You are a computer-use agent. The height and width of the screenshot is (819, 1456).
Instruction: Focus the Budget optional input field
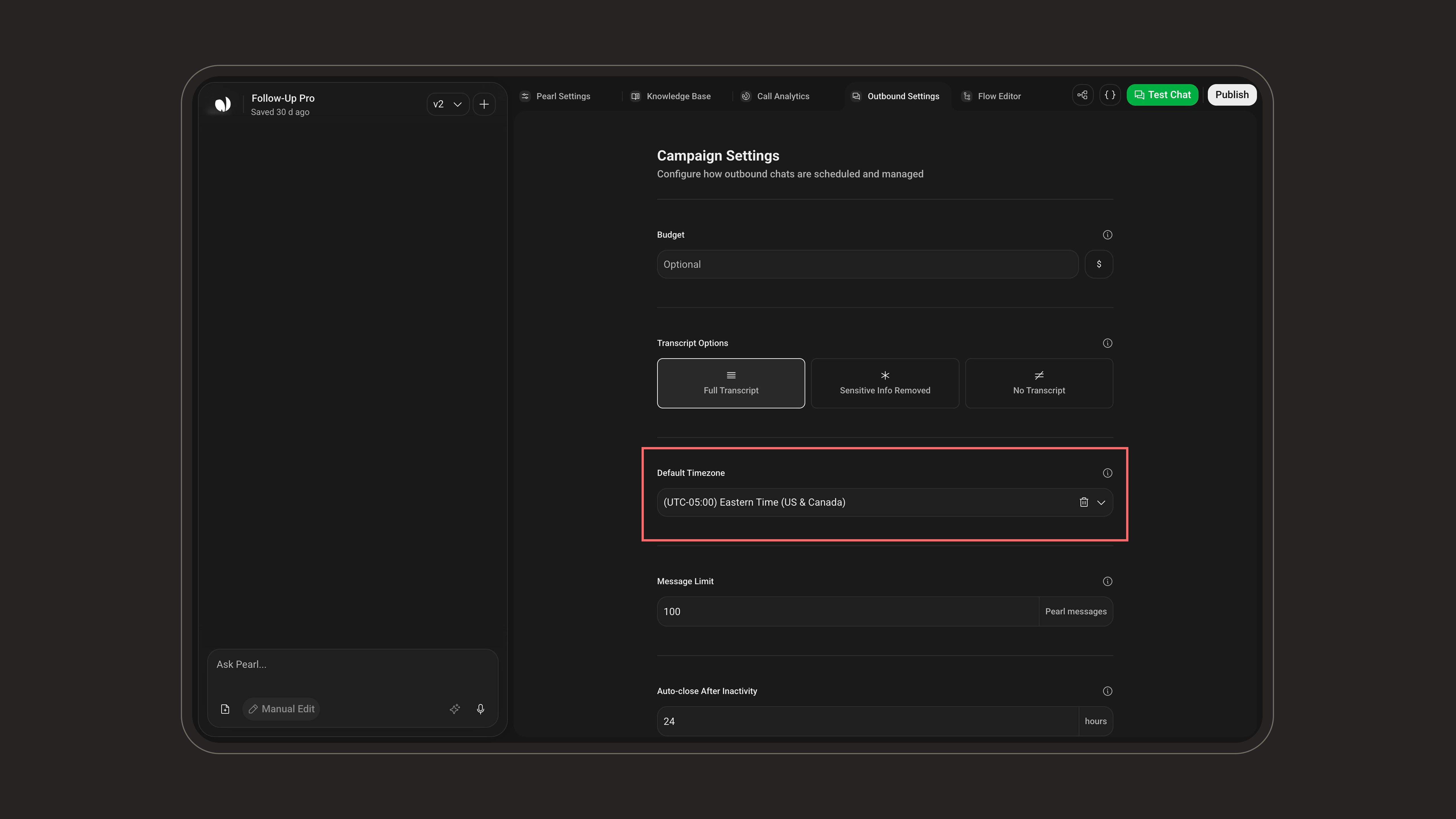point(868,264)
